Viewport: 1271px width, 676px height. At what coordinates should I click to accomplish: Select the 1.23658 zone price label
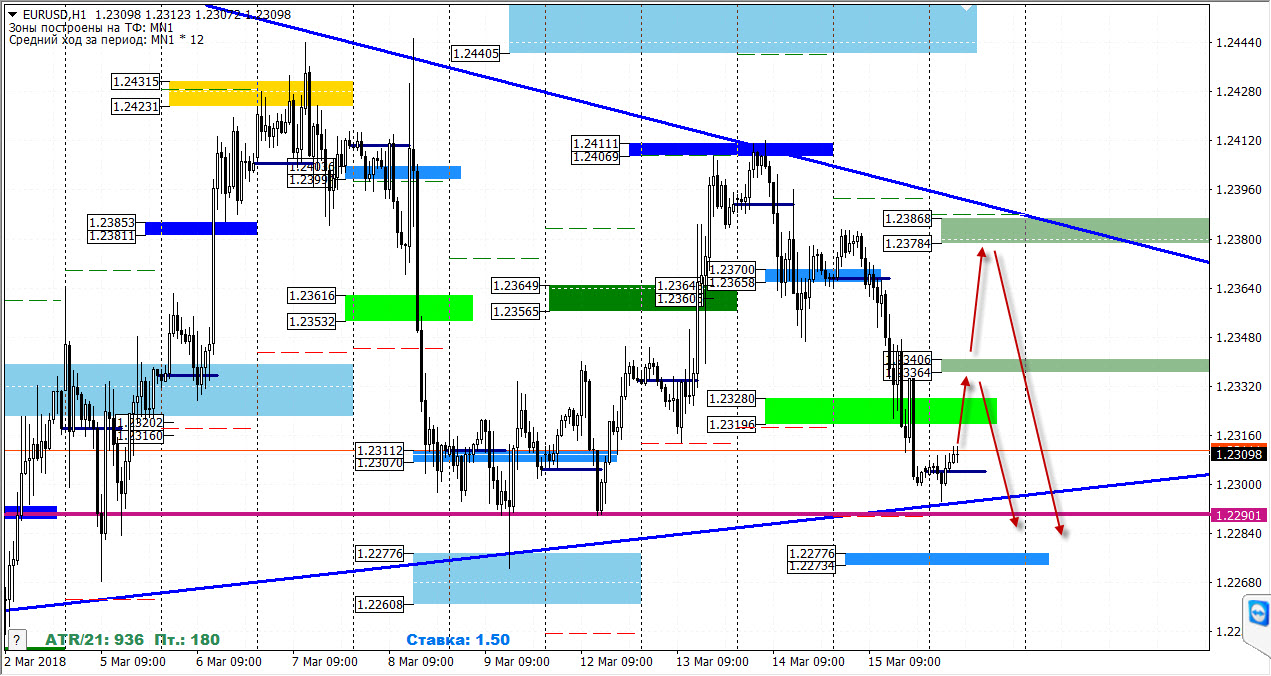[x=732, y=283]
